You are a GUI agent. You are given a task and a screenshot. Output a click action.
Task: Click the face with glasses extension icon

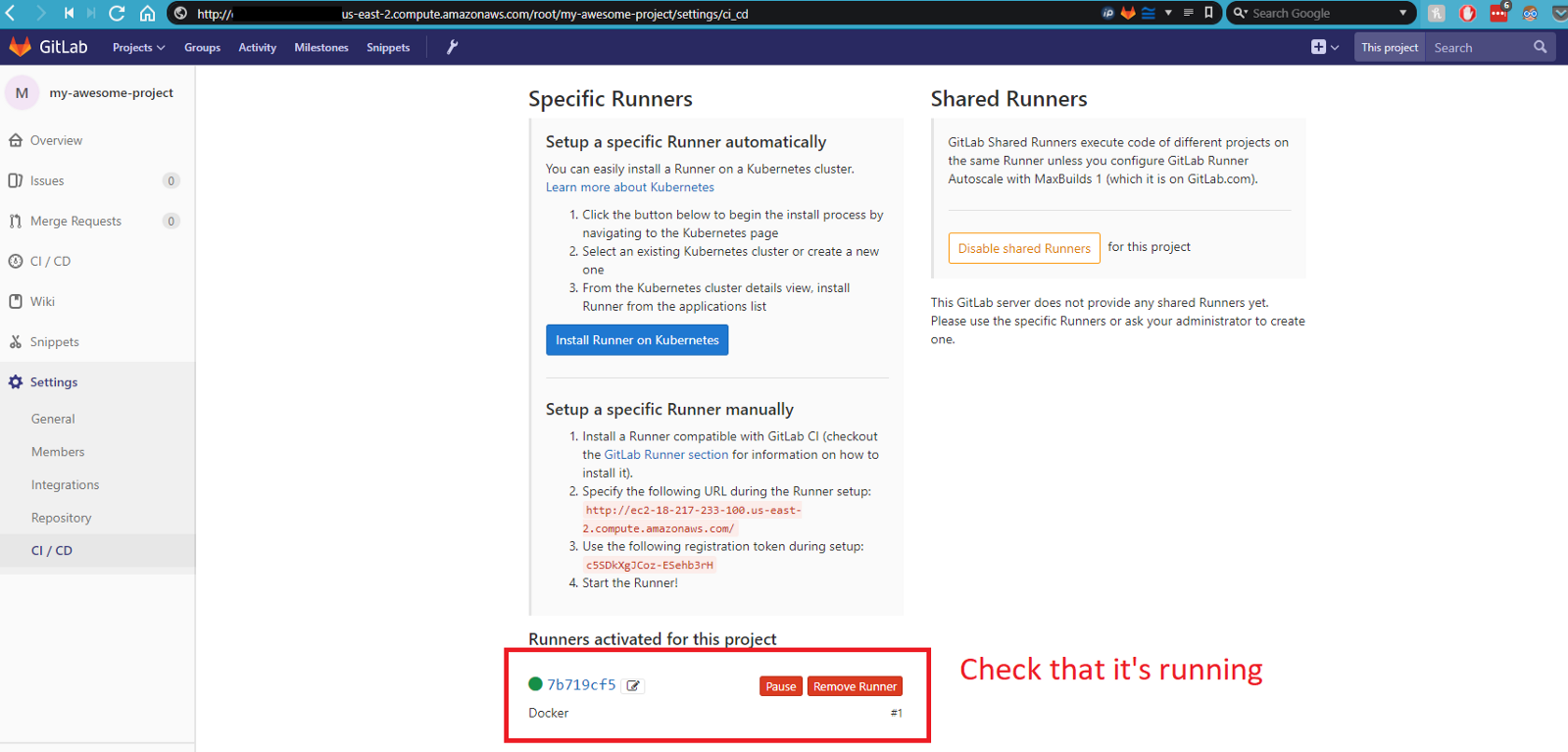point(1530,13)
